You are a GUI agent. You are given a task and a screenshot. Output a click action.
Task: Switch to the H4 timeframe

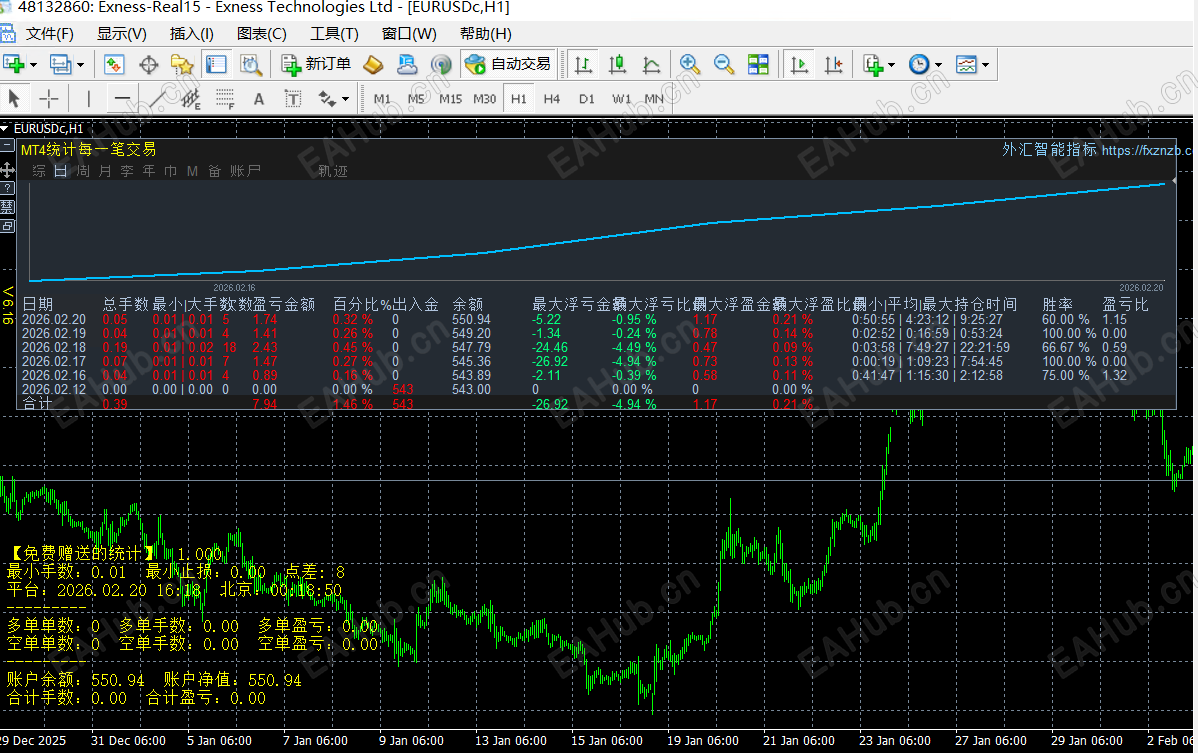552,99
